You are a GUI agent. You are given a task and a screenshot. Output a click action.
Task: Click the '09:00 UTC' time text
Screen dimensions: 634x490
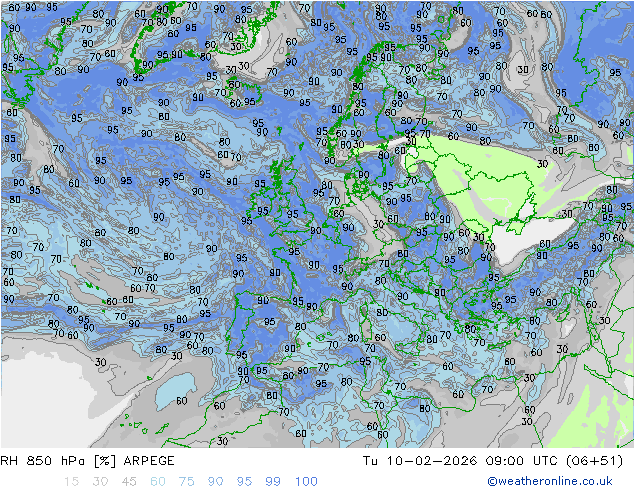point(524,461)
